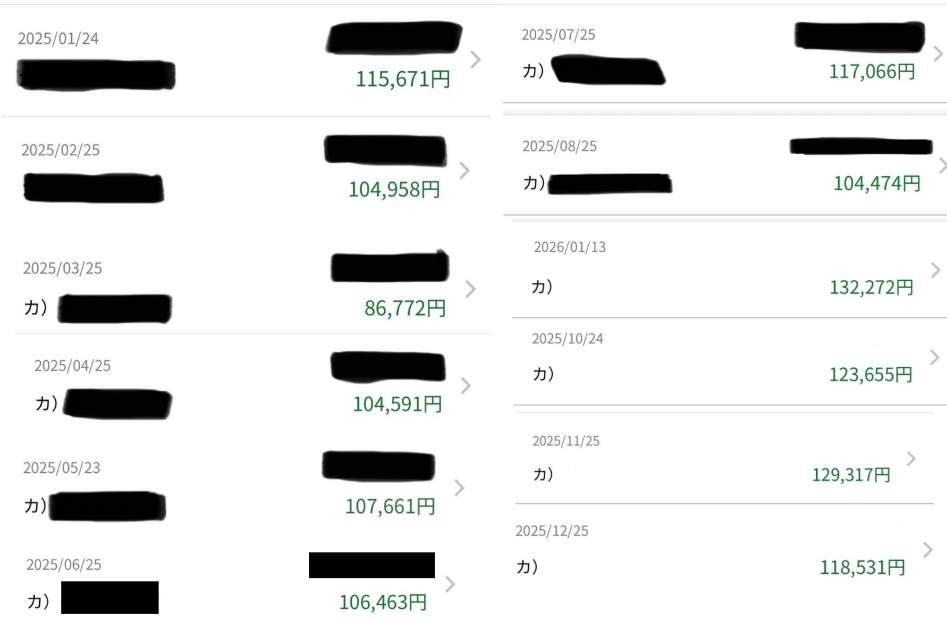This screenshot has height=620, width=947.
Task: Open the 2025/06/25 entry arrow
Action: (x=450, y=583)
